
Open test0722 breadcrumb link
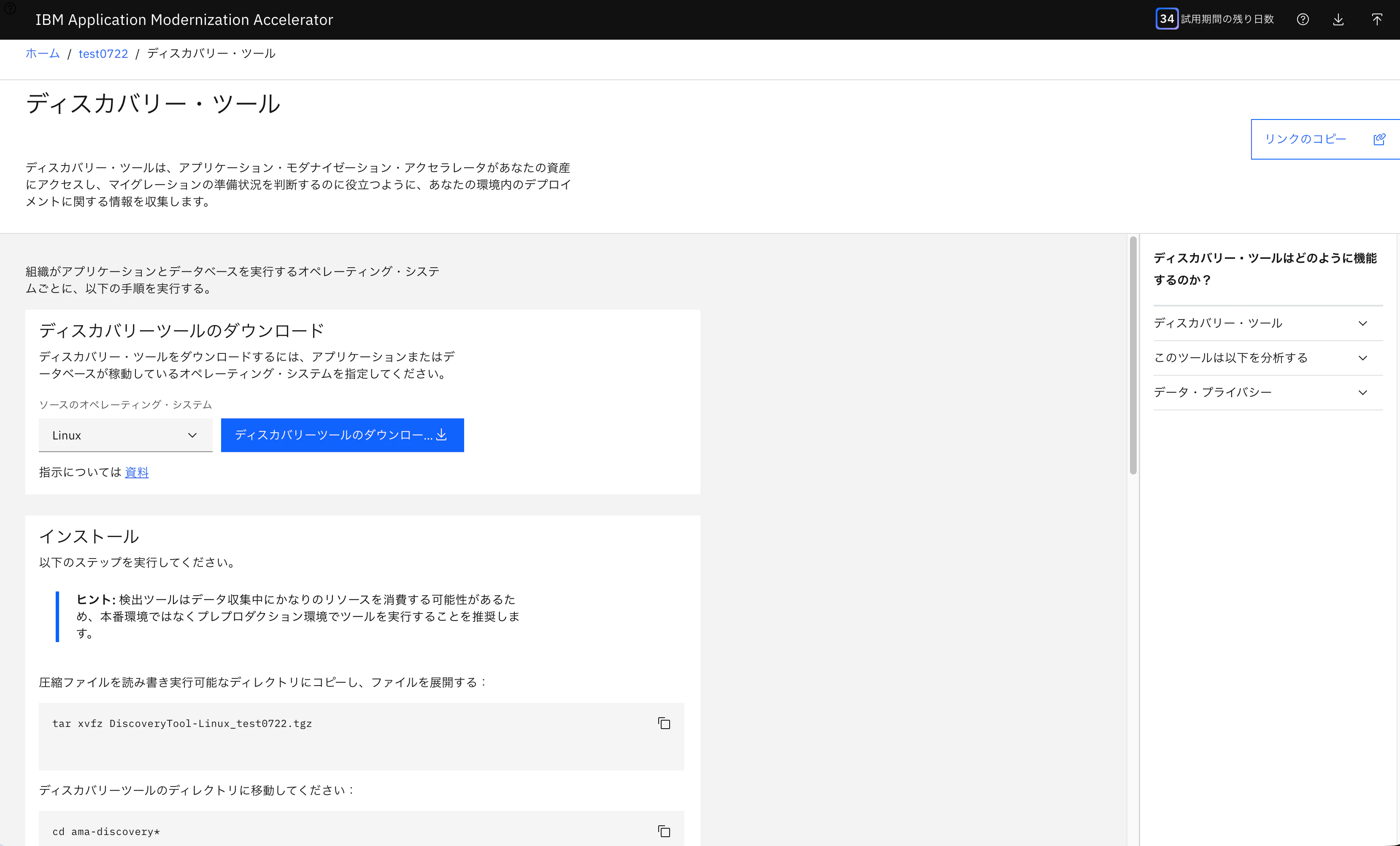point(103,54)
